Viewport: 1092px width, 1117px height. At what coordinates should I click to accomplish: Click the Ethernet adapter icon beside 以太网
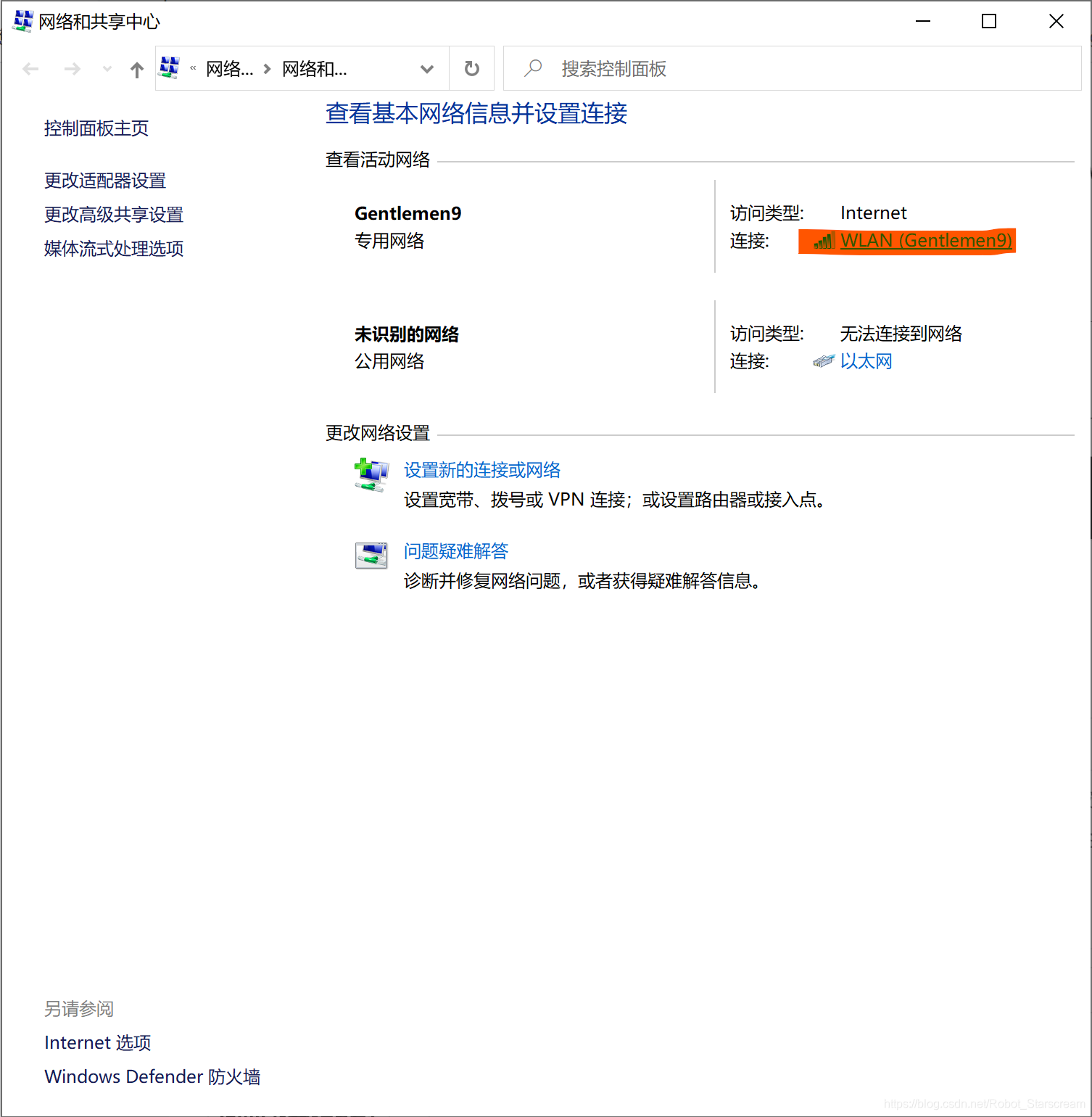[824, 360]
